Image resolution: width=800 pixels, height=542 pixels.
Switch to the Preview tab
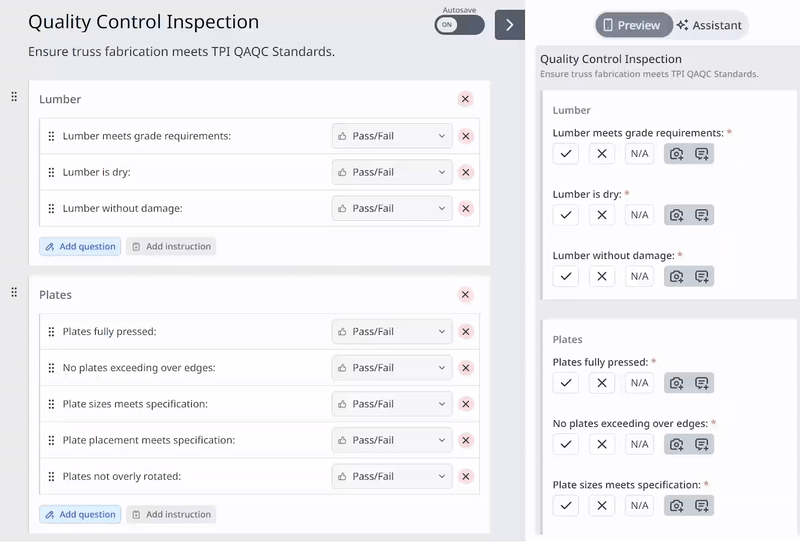point(632,25)
